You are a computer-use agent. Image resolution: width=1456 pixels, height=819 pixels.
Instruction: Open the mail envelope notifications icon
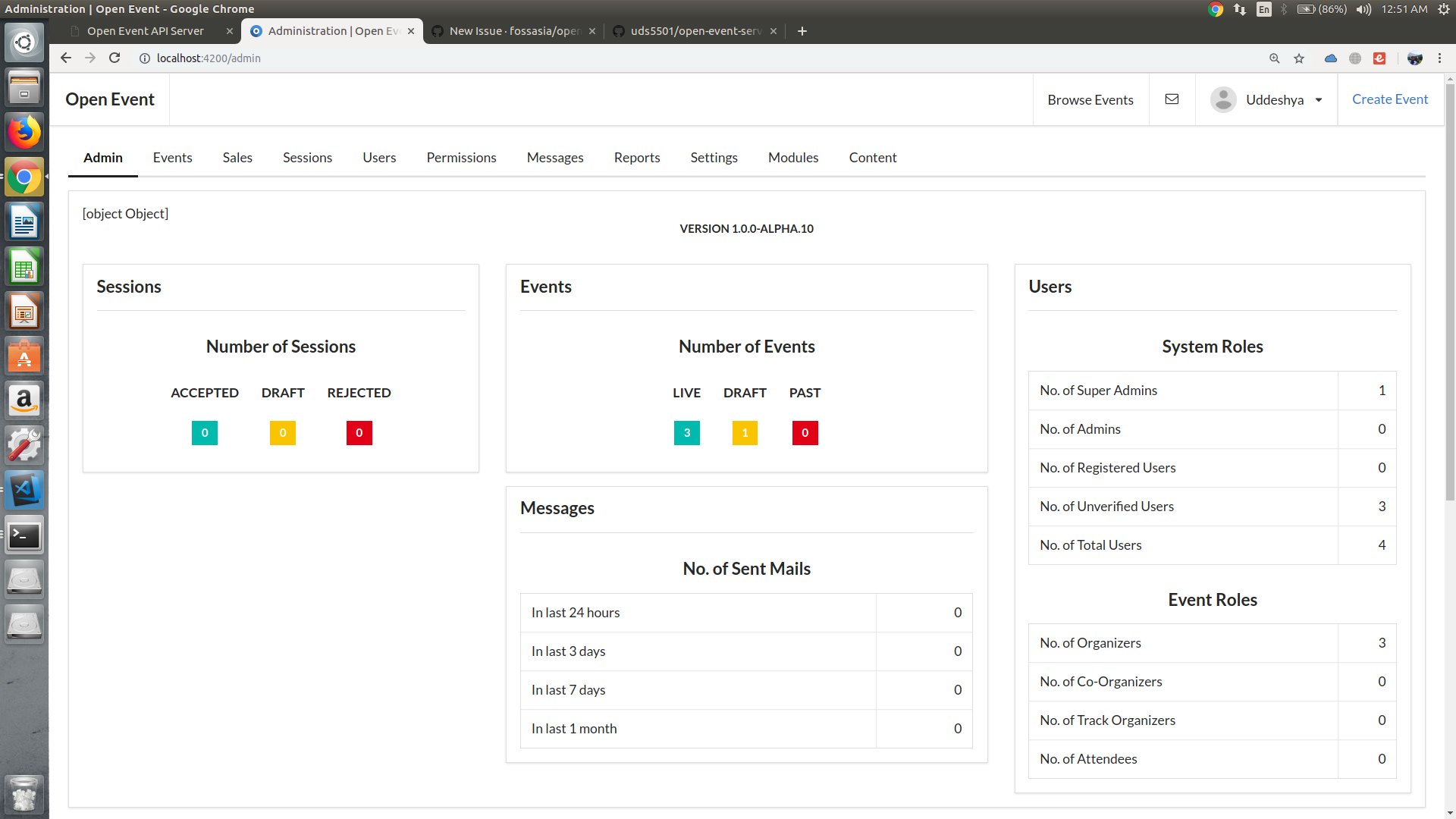click(x=1172, y=99)
